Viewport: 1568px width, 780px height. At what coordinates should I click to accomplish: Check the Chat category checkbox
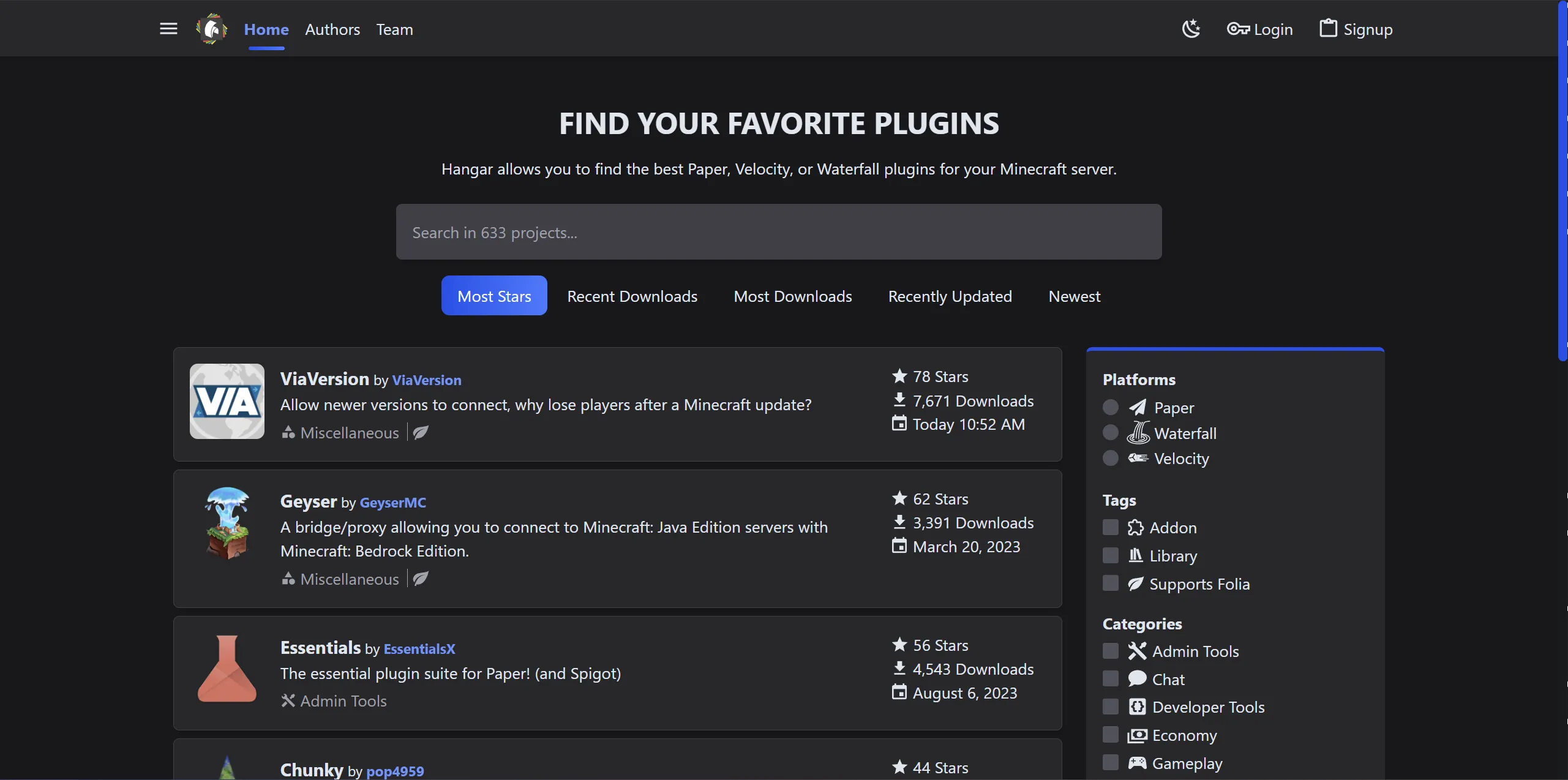1109,678
